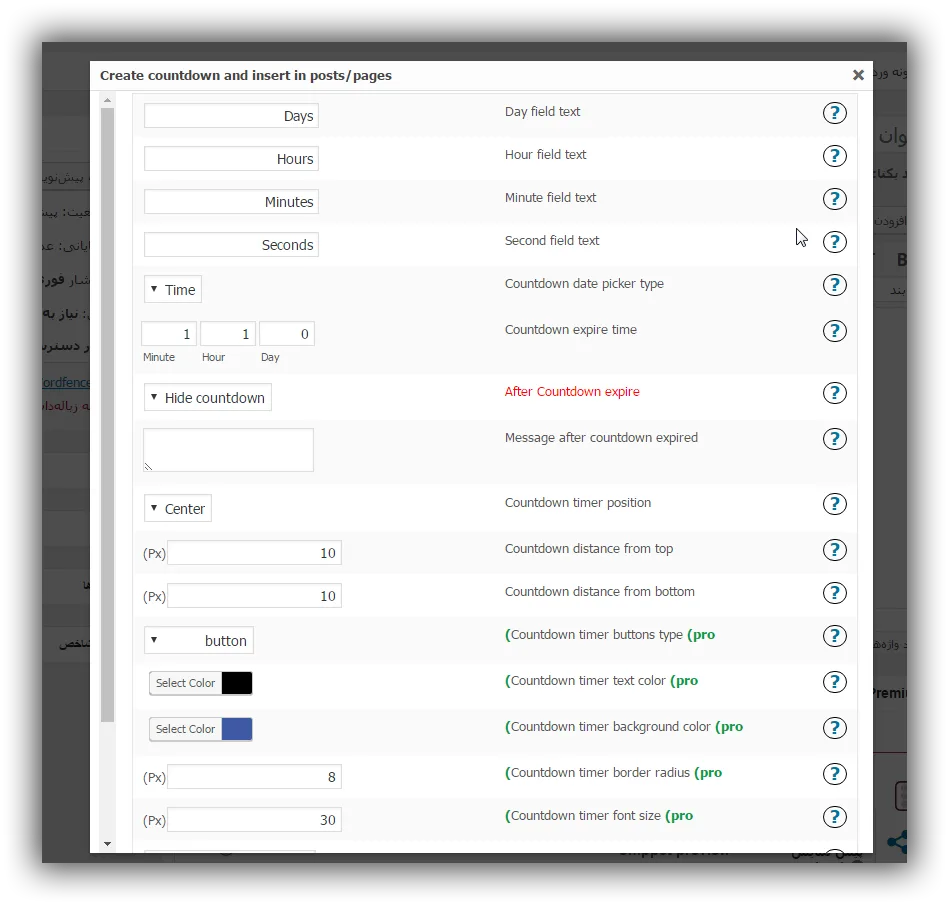
Task: Click the distance from bottom field
Action: tap(254, 596)
